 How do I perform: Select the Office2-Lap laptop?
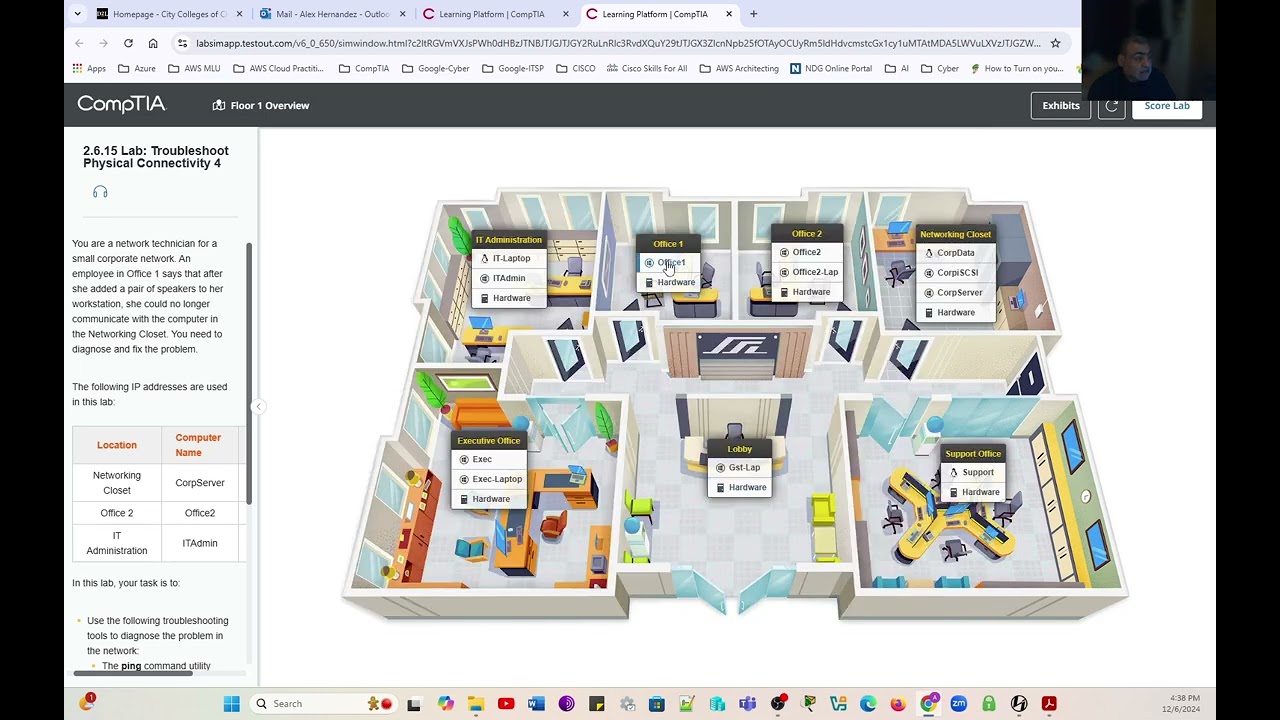coord(809,272)
